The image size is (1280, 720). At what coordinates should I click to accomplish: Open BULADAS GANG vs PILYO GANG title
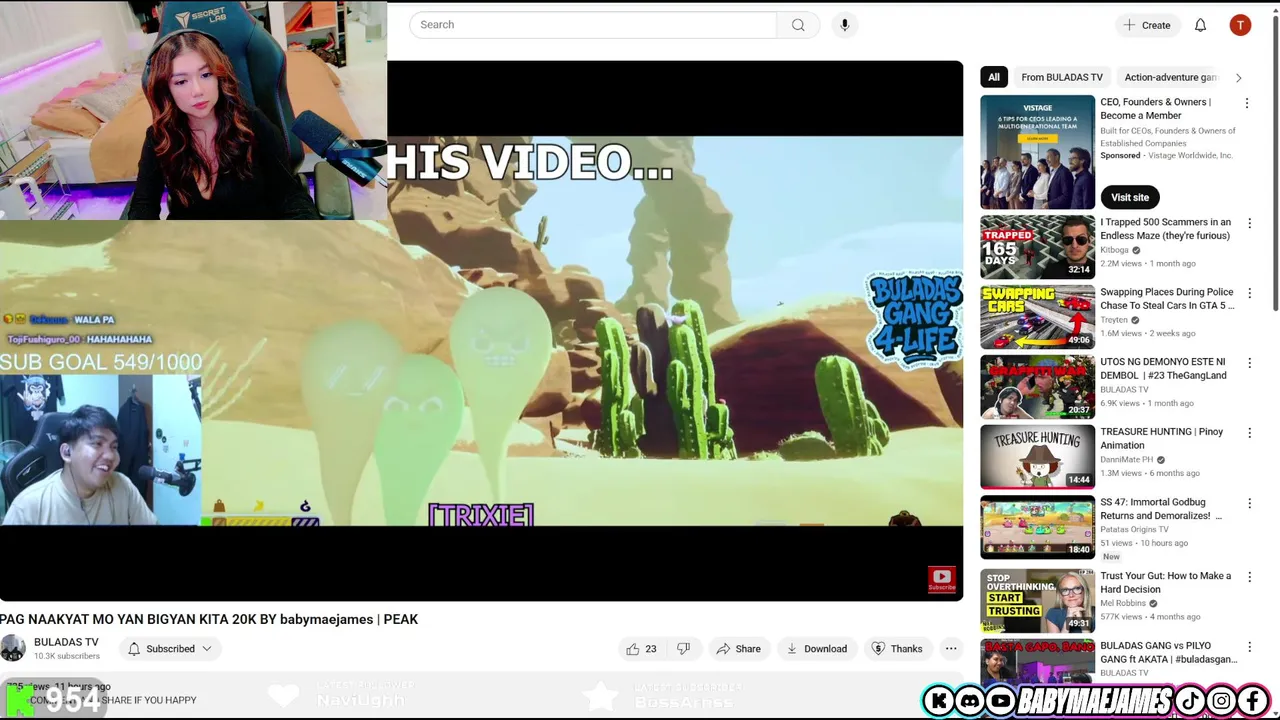[x=1169, y=653]
